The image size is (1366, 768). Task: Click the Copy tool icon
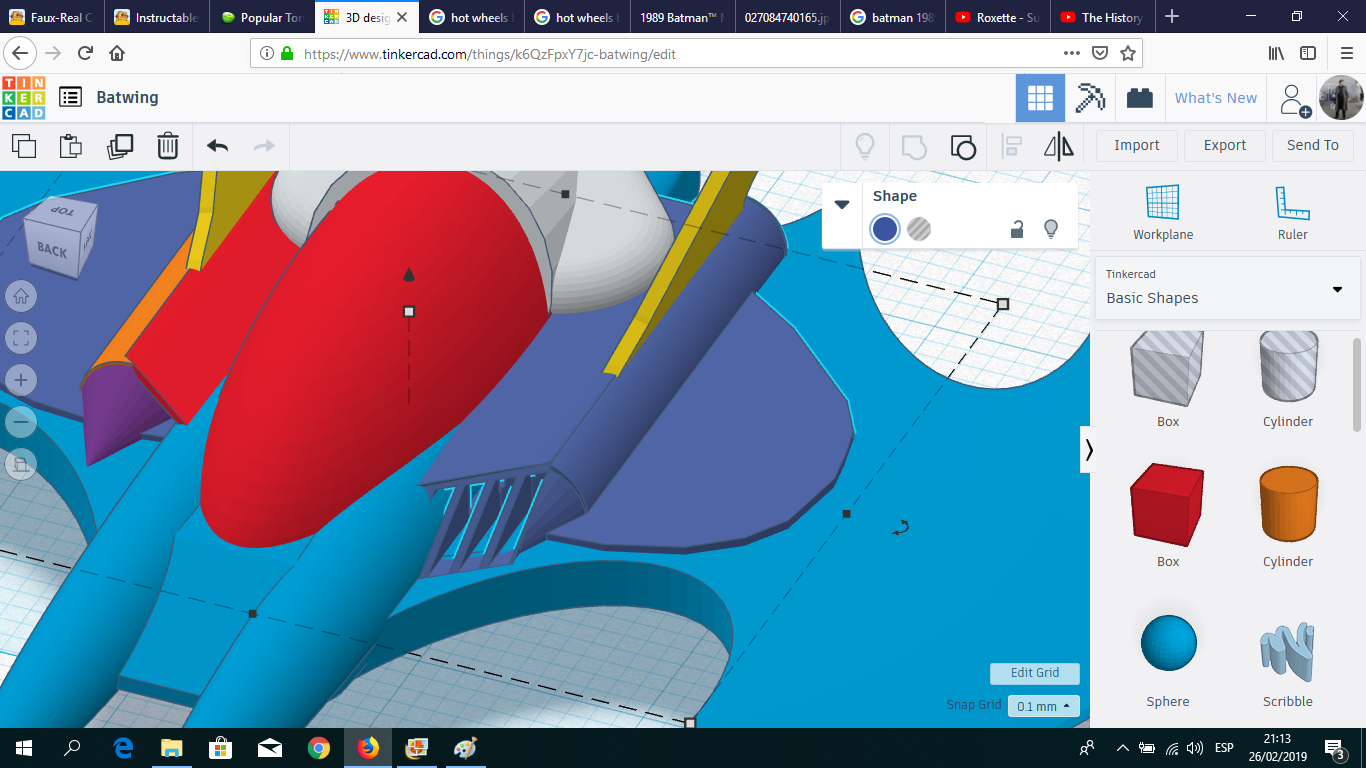(24, 146)
